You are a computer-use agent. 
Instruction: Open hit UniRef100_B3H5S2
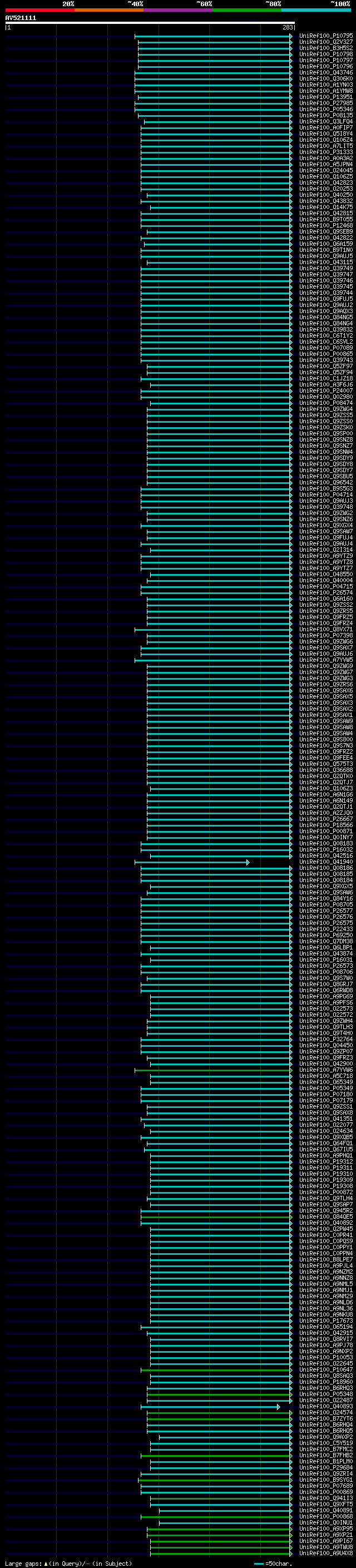point(326,48)
